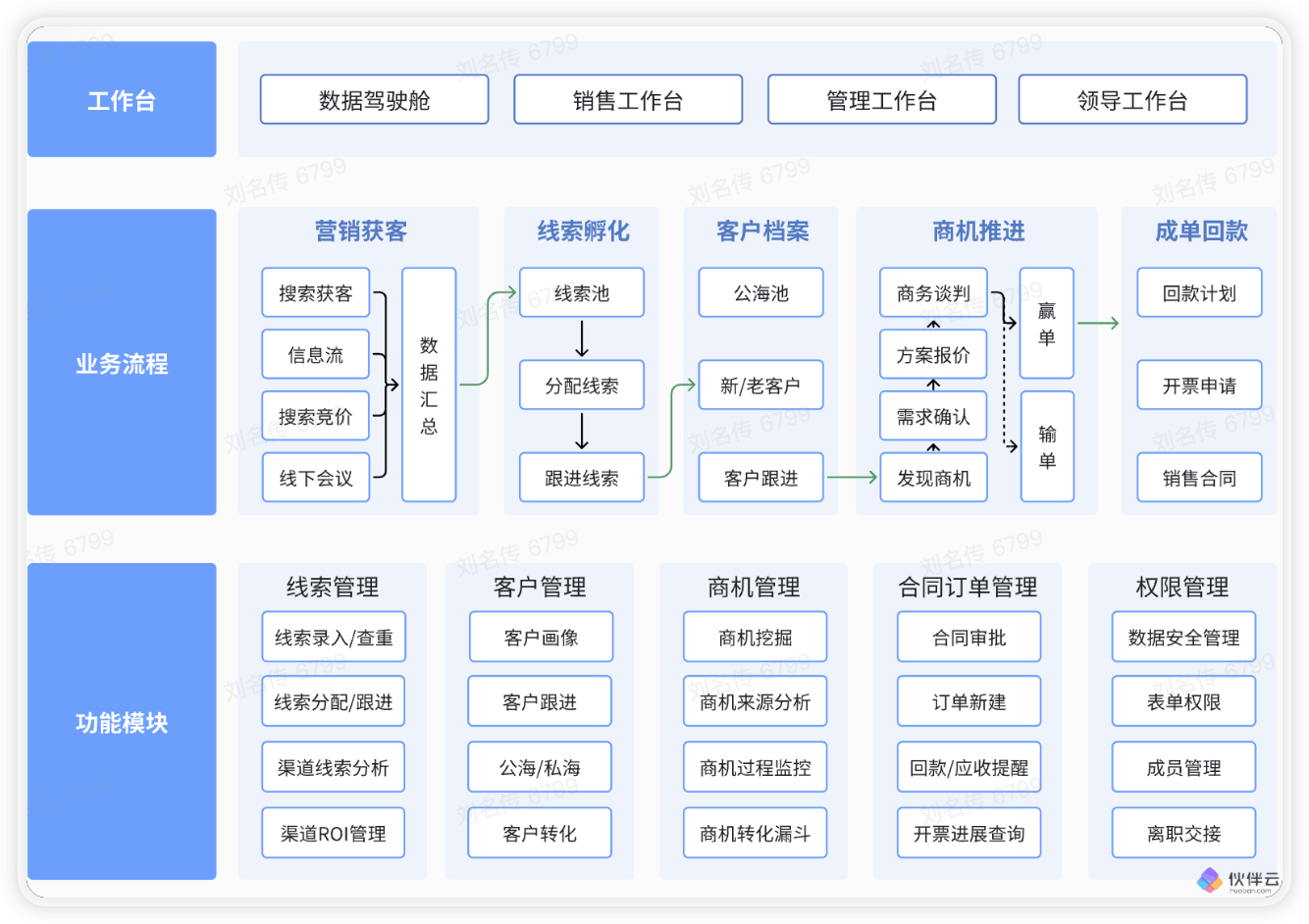Click the 数据汇总 vertical box

click(x=429, y=385)
